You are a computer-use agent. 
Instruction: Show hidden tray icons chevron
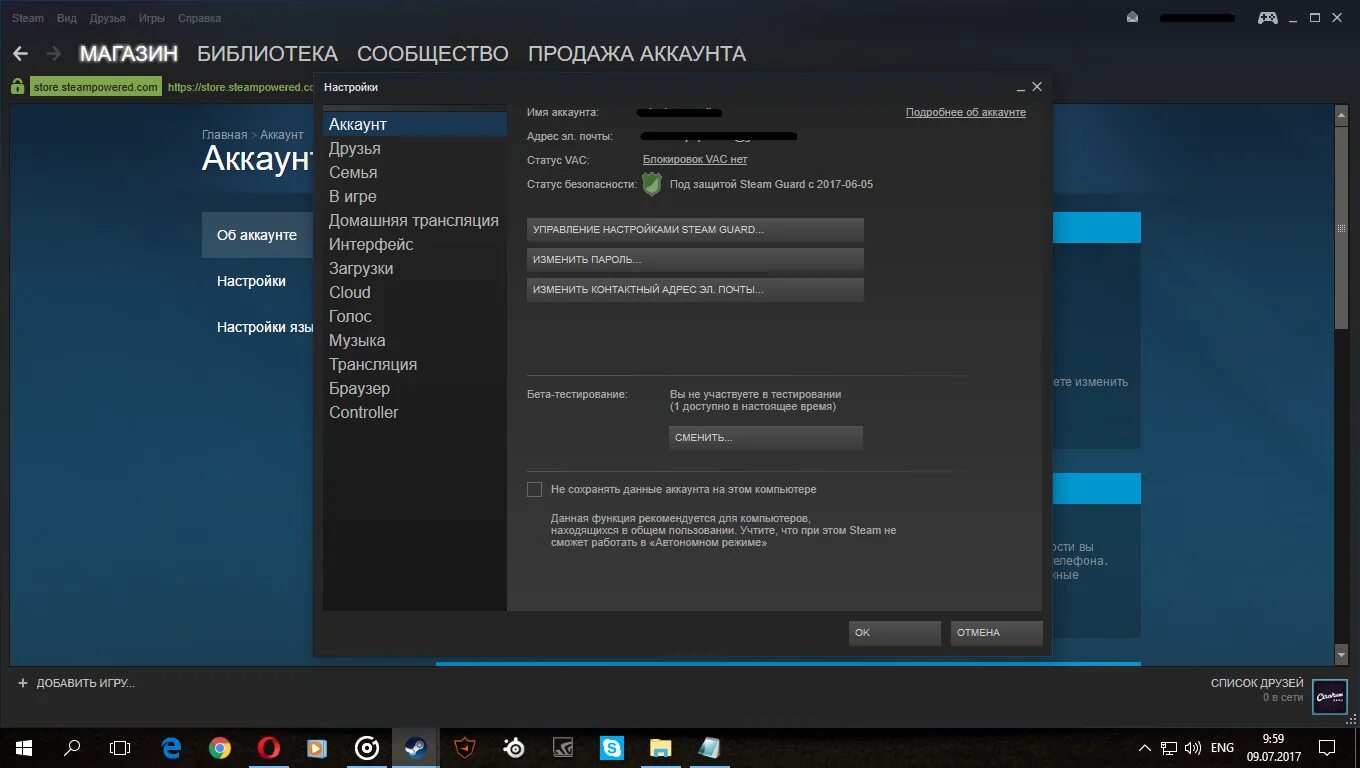(1145, 748)
